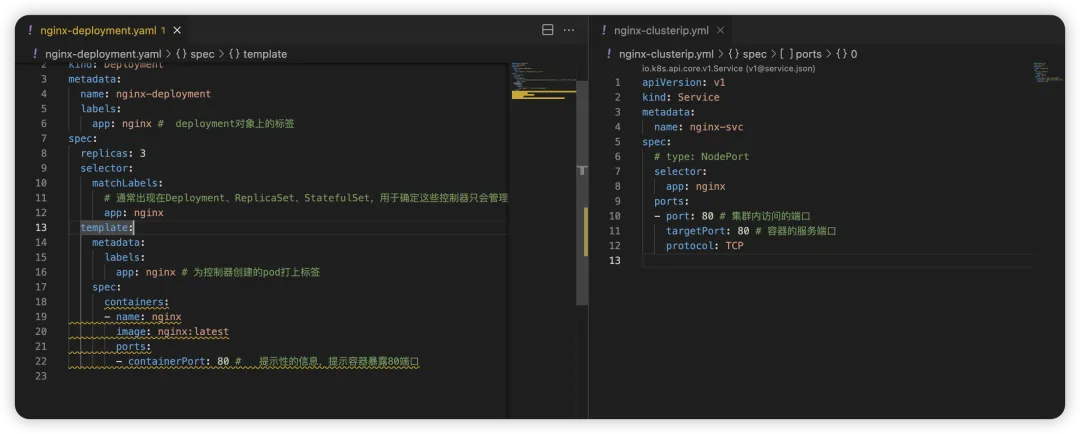
Task: Open nginx-clusterip.yml breadcrumb file segment
Action: click(666, 54)
